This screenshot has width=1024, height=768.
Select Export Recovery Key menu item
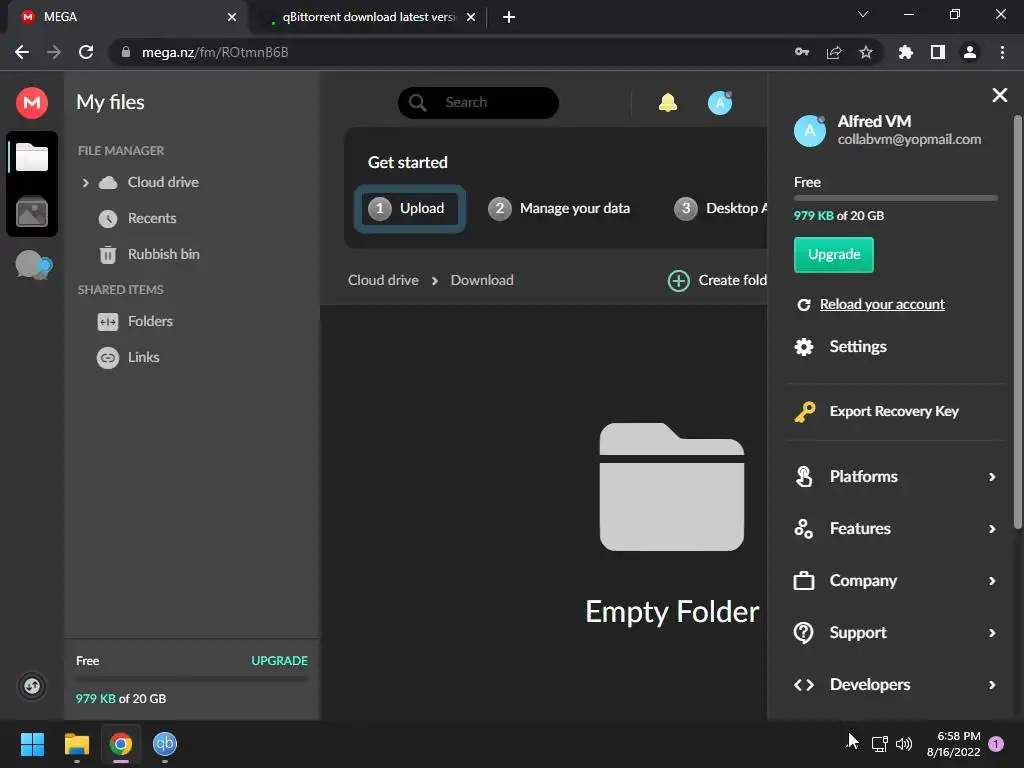pos(895,411)
